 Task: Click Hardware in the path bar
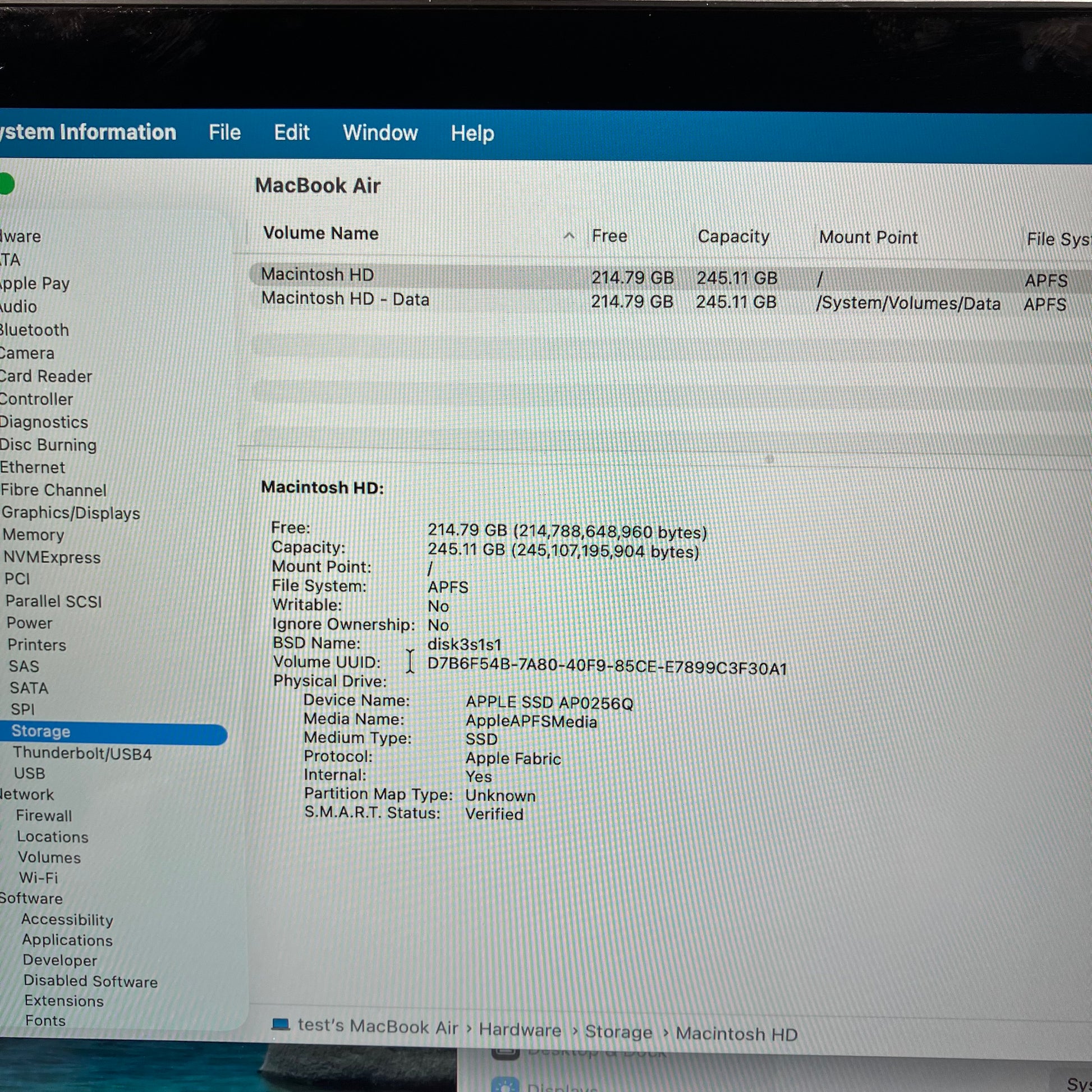(520, 1029)
